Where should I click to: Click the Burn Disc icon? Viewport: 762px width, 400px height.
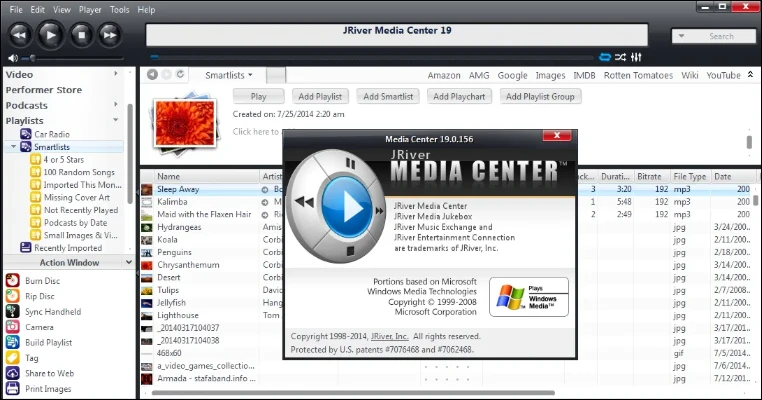click(13, 280)
